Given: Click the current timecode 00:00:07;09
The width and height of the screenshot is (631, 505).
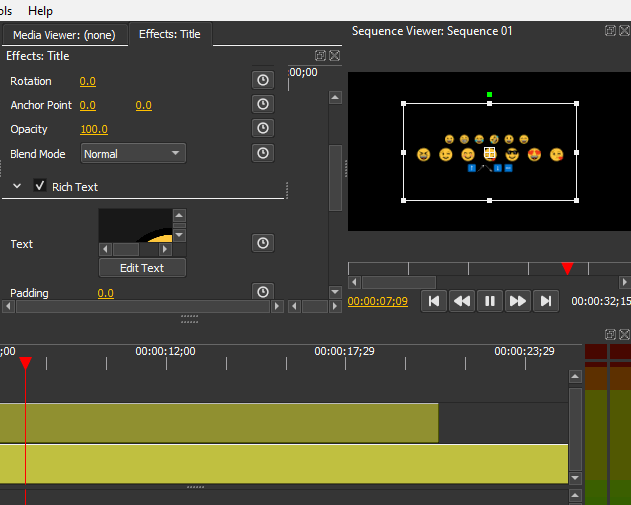Looking at the screenshot, I should tap(377, 301).
